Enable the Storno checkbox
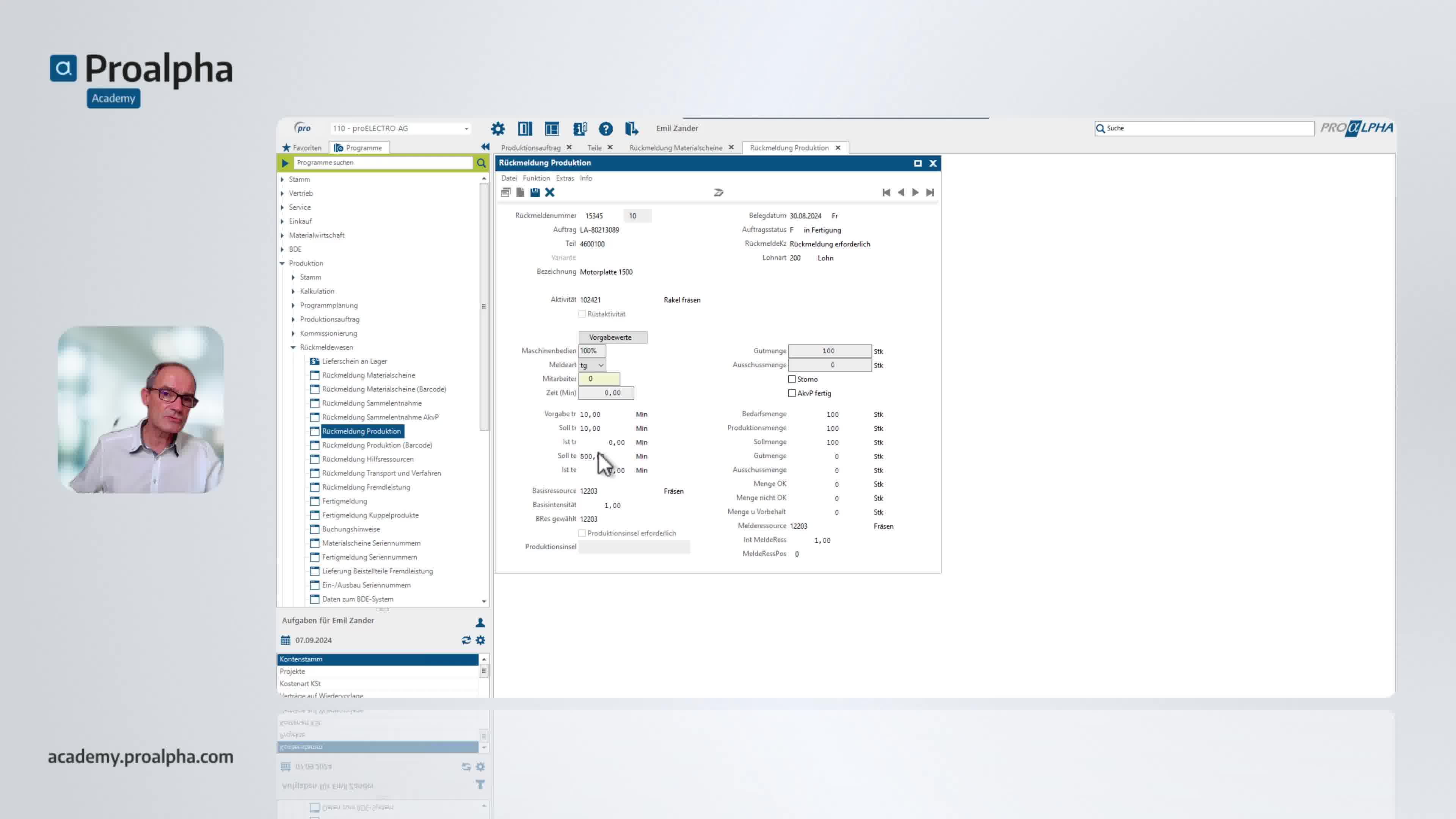Image resolution: width=1456 pixels, height=819 pixels. point(792,379)
